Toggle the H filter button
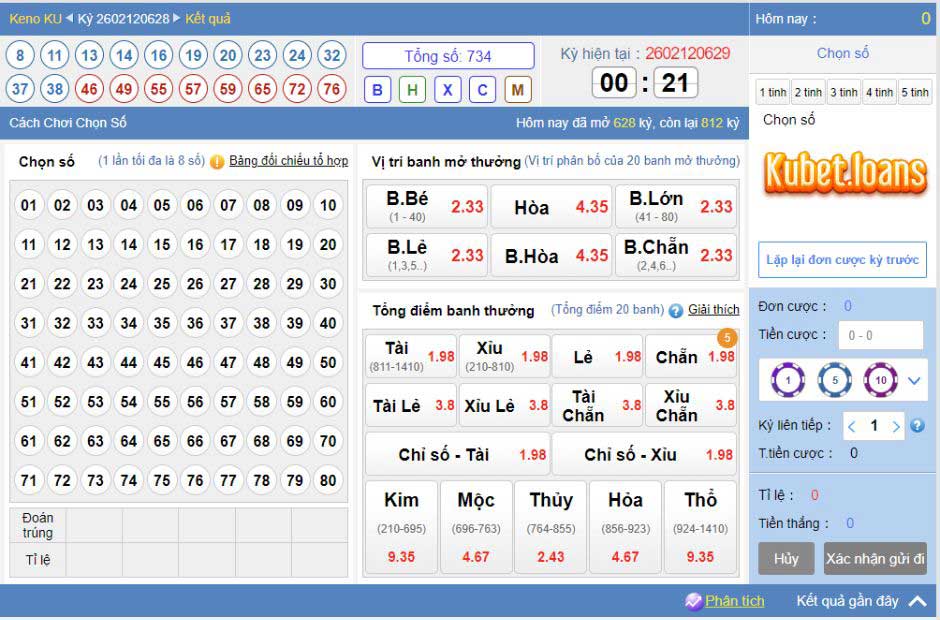940x620 pixels. [x=412, y=90]
